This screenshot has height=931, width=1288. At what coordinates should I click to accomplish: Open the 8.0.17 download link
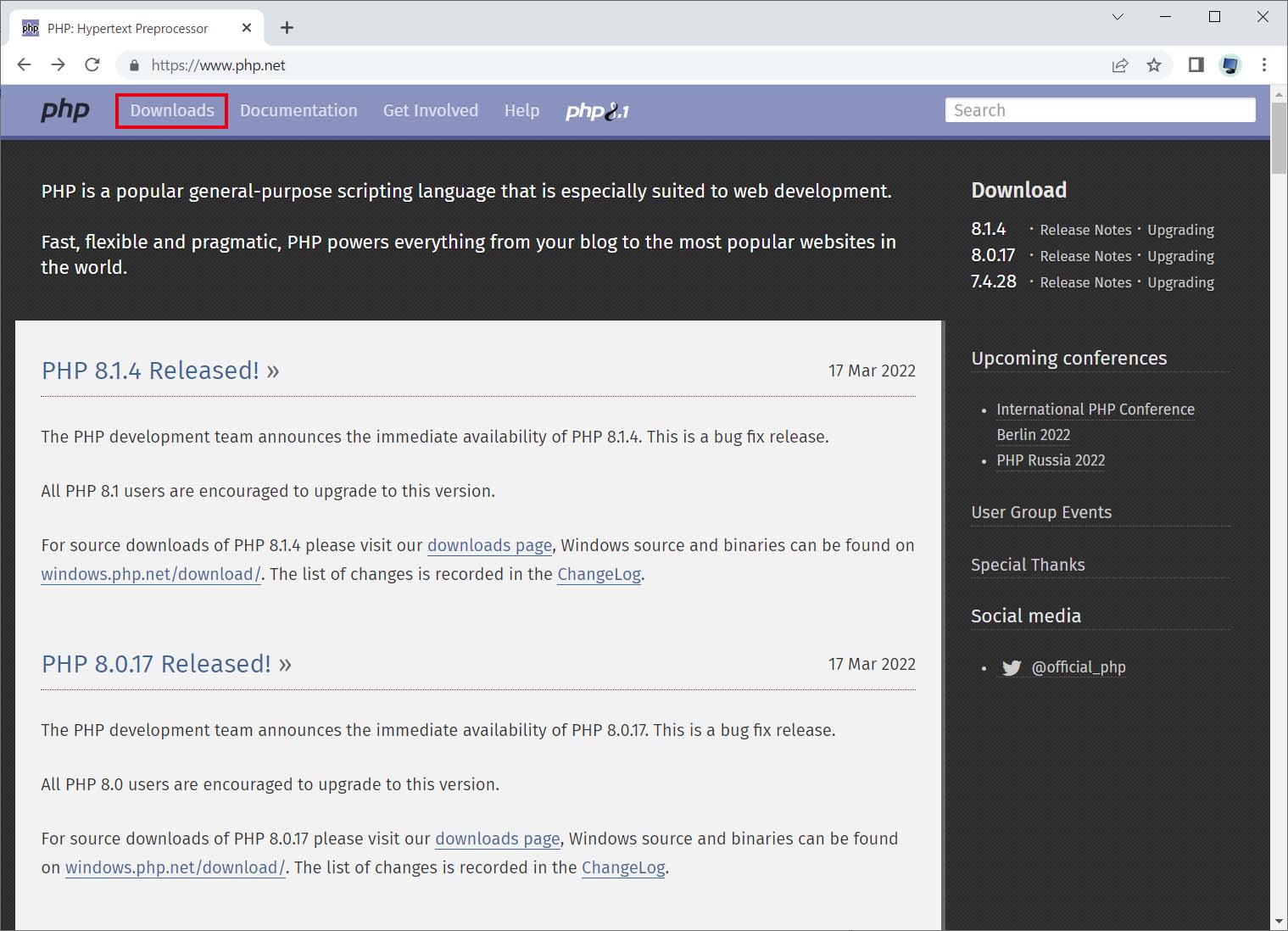click(x=993, y=255)
